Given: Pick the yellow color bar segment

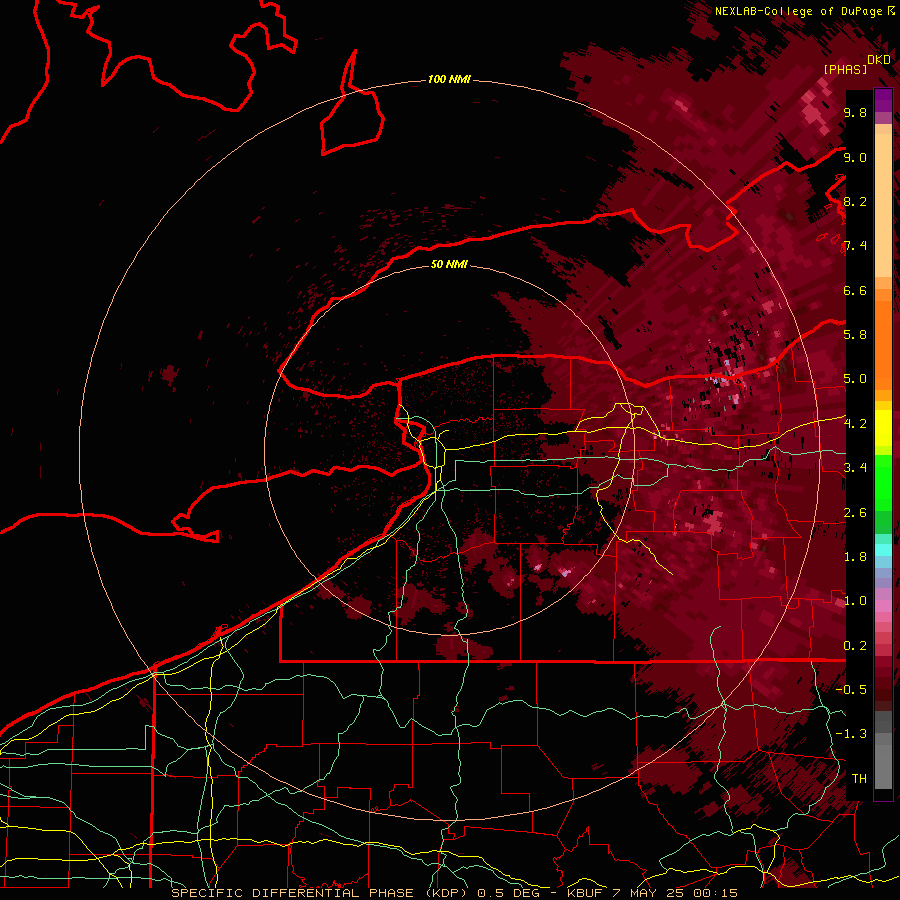Looking at the screenshot, I should [883, 428].
